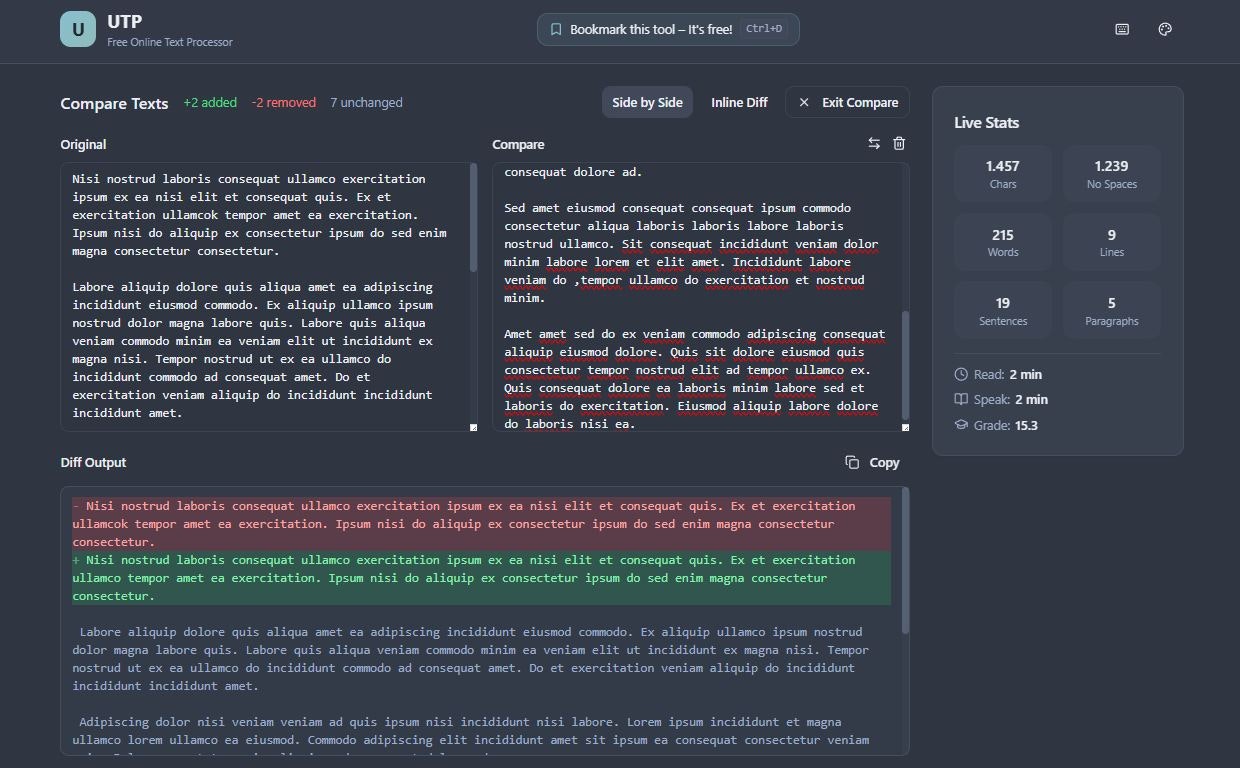Screen dimensions: 1240x768
Task: Switch to Inline Diff view
Action: [x=739, y=102]
